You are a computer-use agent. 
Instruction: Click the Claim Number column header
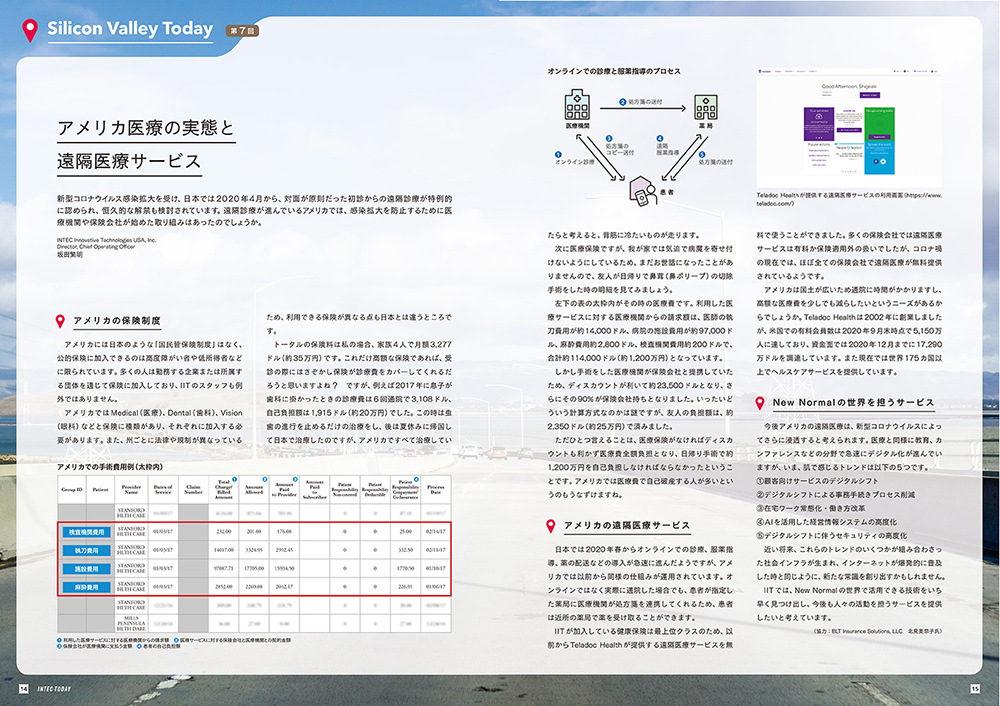click(193, 490)
